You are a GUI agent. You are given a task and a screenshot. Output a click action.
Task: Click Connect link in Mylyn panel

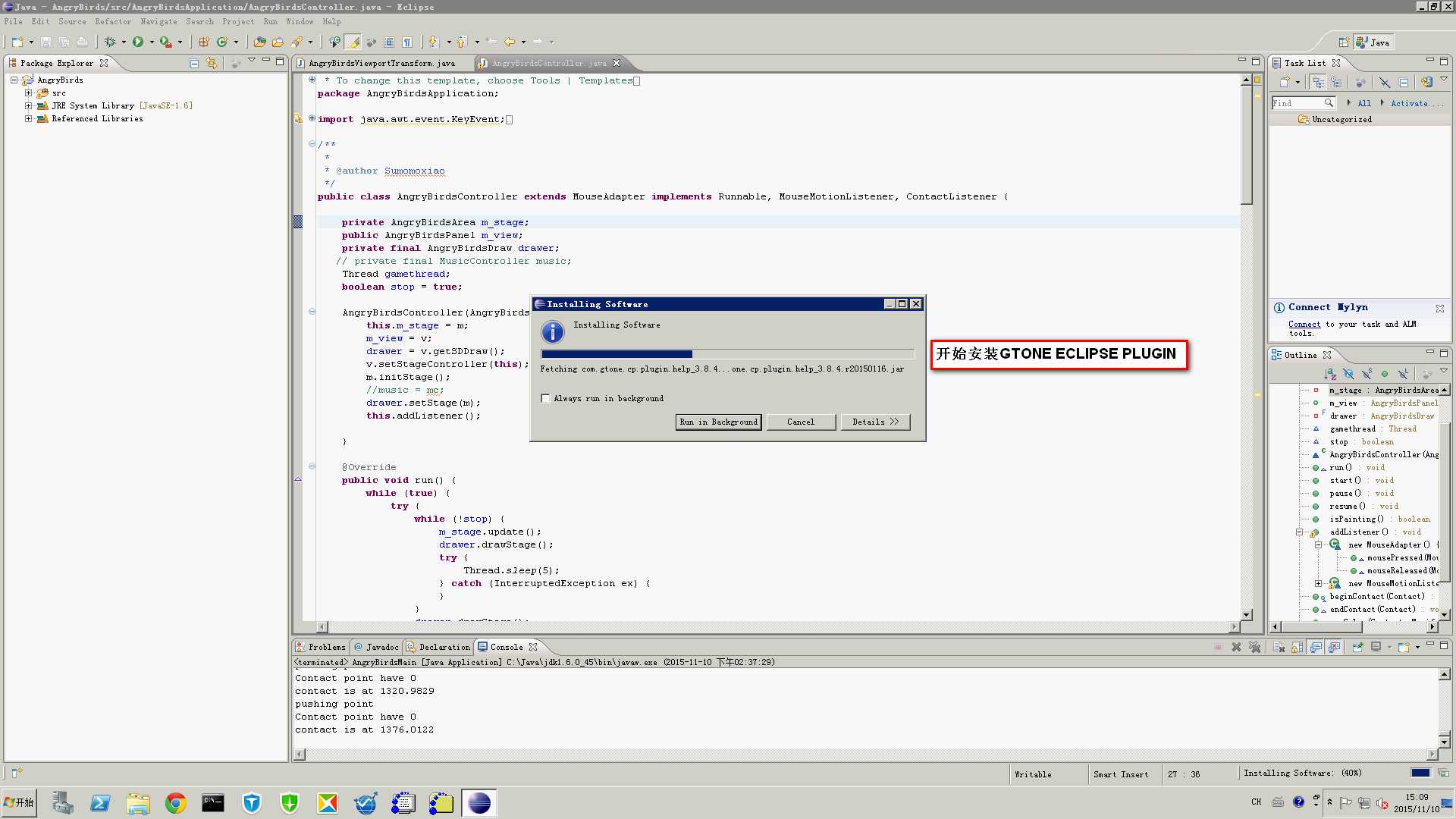[1304, 324]
